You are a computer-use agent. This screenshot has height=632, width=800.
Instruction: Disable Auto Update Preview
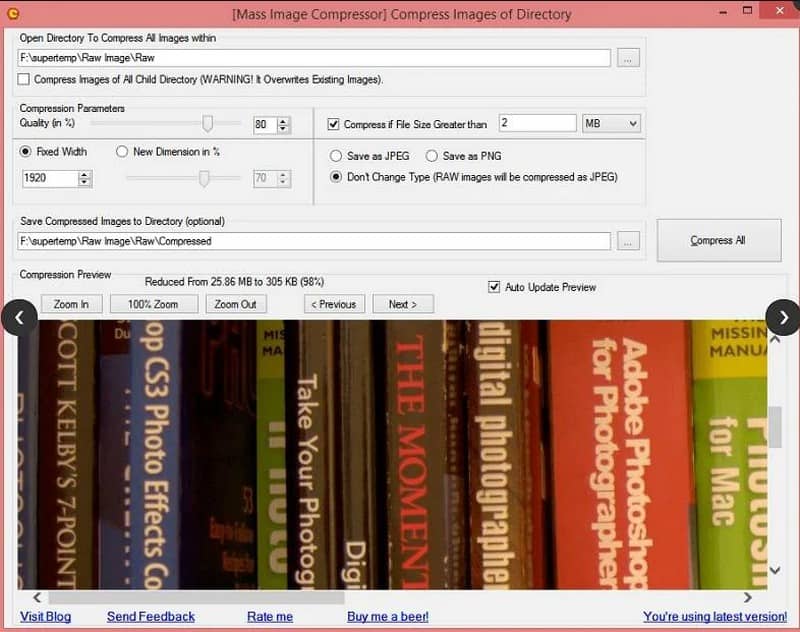[x=493, y=287]
